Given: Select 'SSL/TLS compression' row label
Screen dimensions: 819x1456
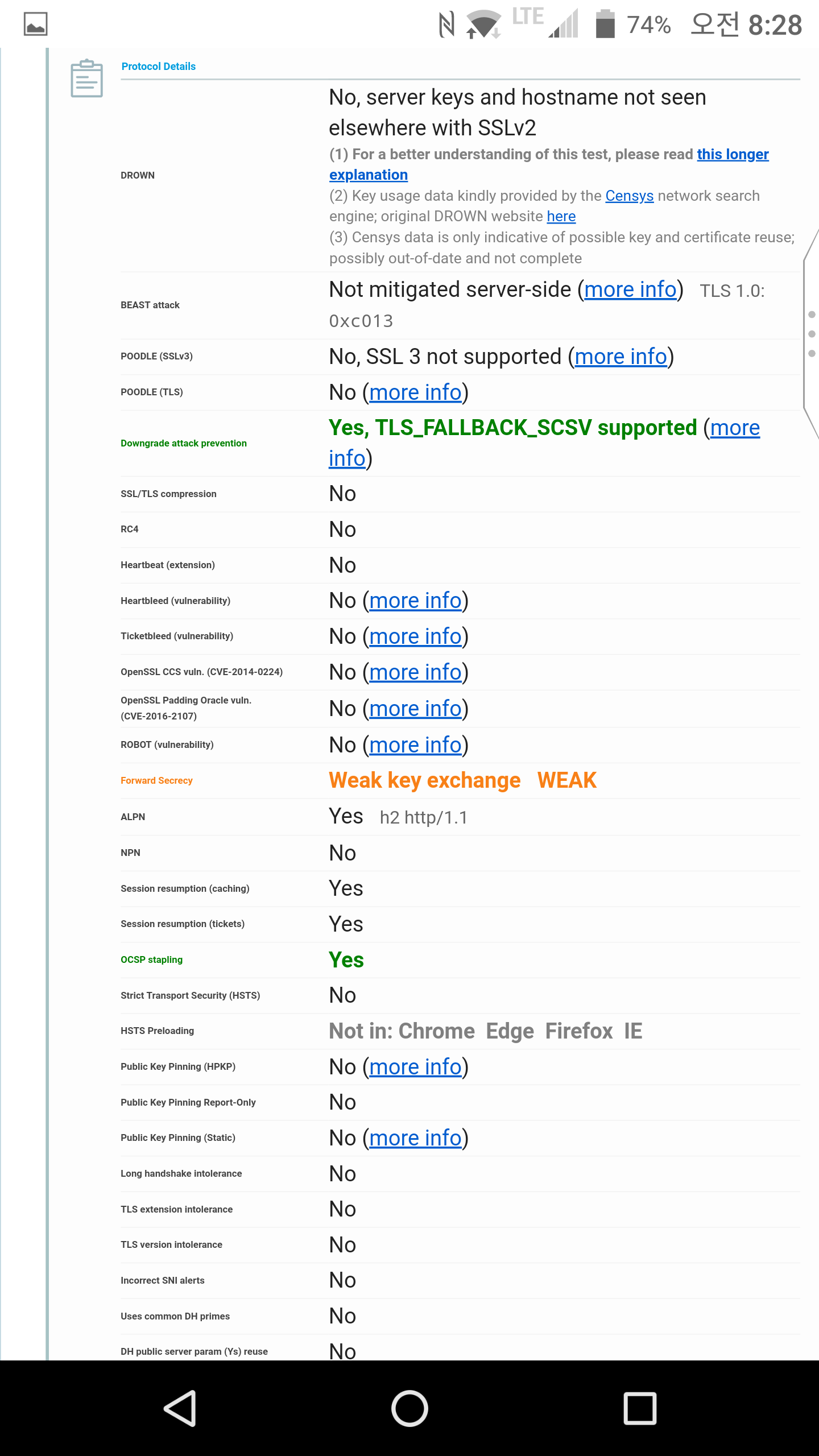Looking at the screenshot, I should 168,494.
